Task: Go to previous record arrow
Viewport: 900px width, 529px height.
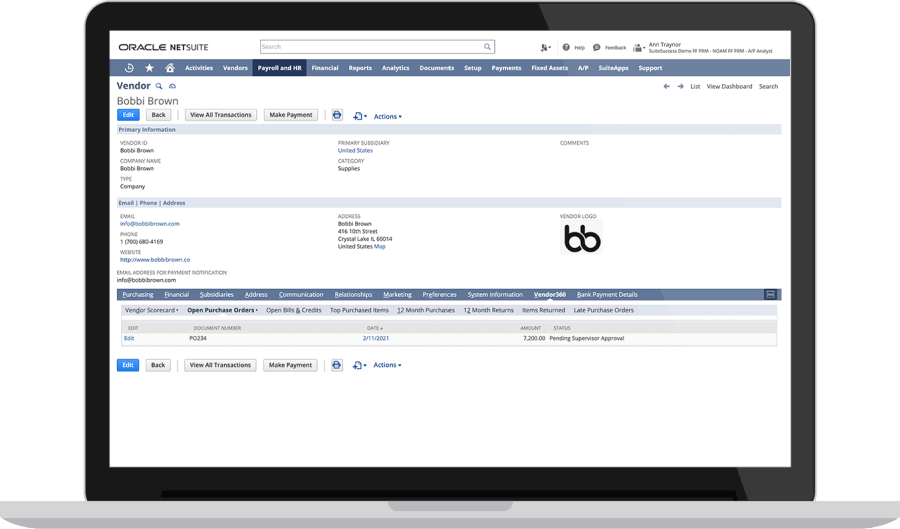Action: (666, 87)
